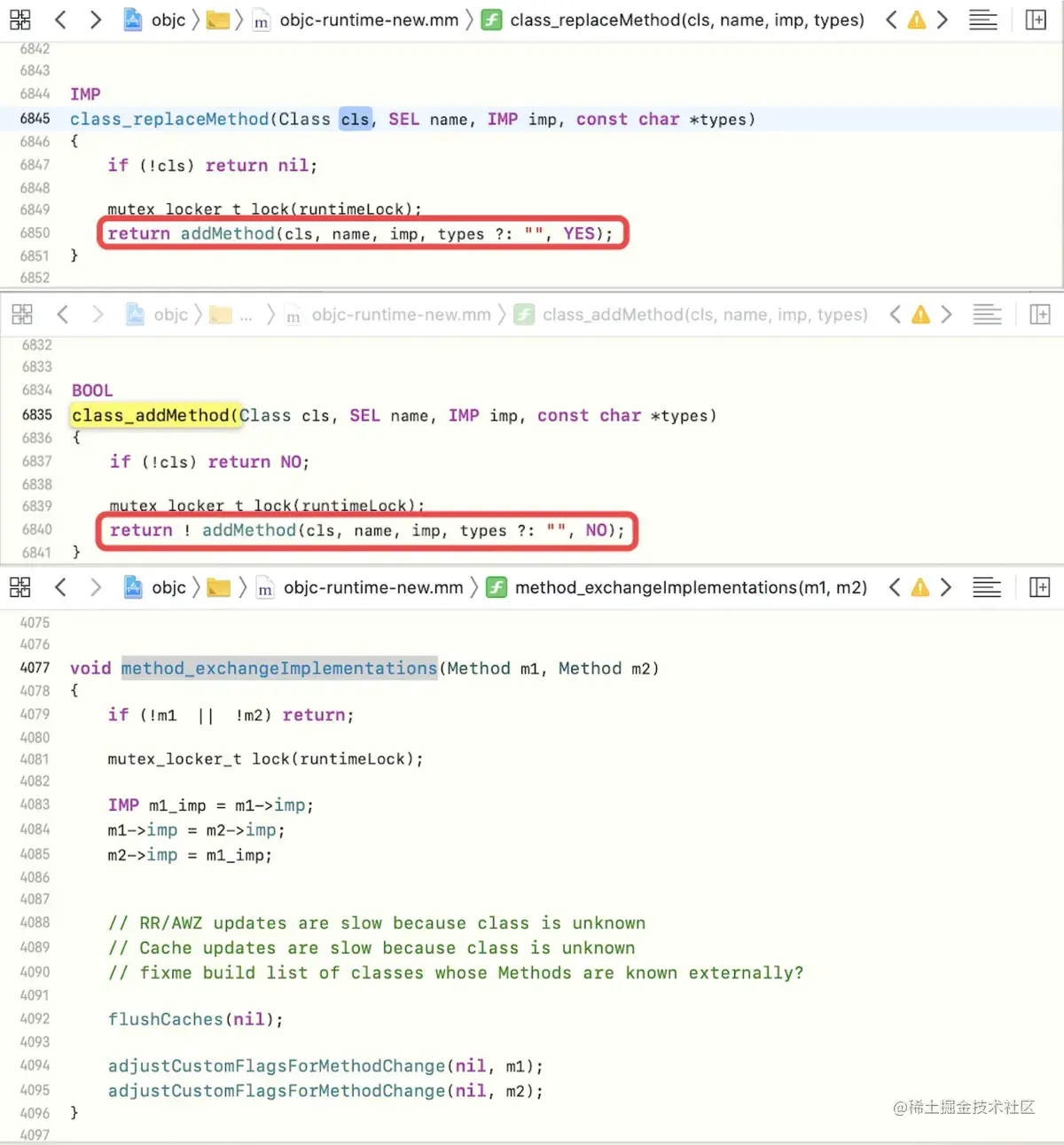The height and width of the screenshot is (1145, 1064).
Task: Jump to next issue in bottom pane
Action: pos(946,587)
